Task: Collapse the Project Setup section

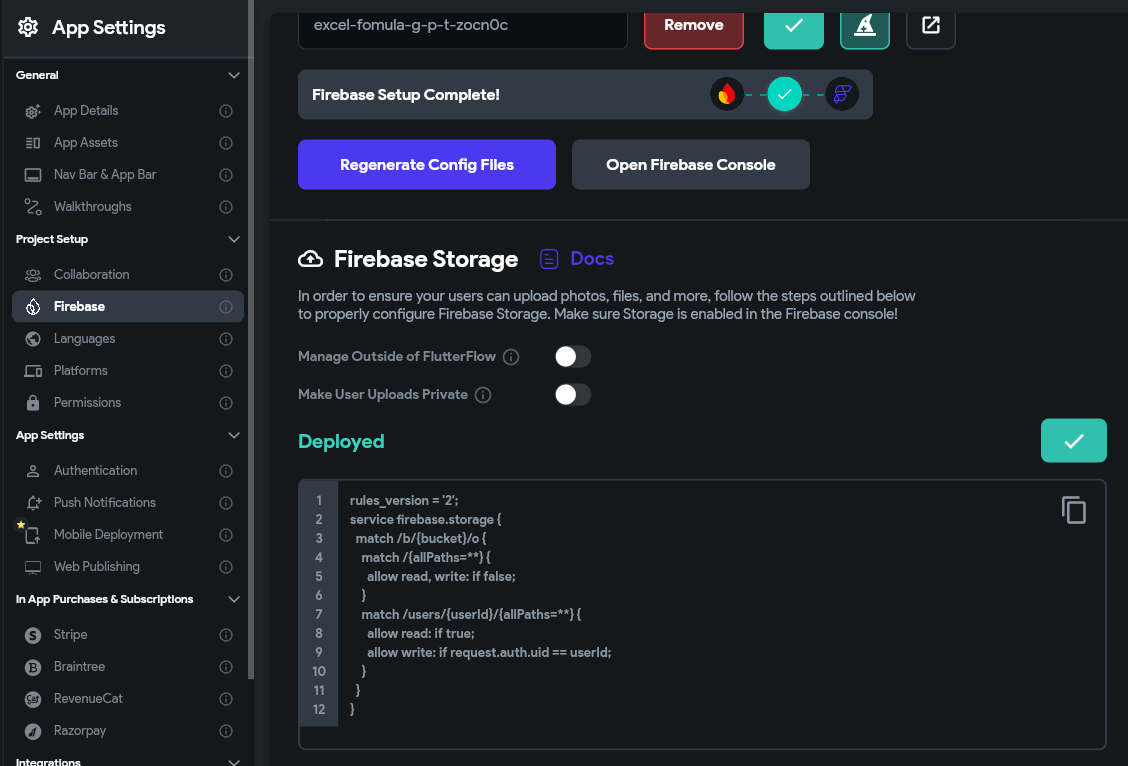Action: [x=234, y=239]
